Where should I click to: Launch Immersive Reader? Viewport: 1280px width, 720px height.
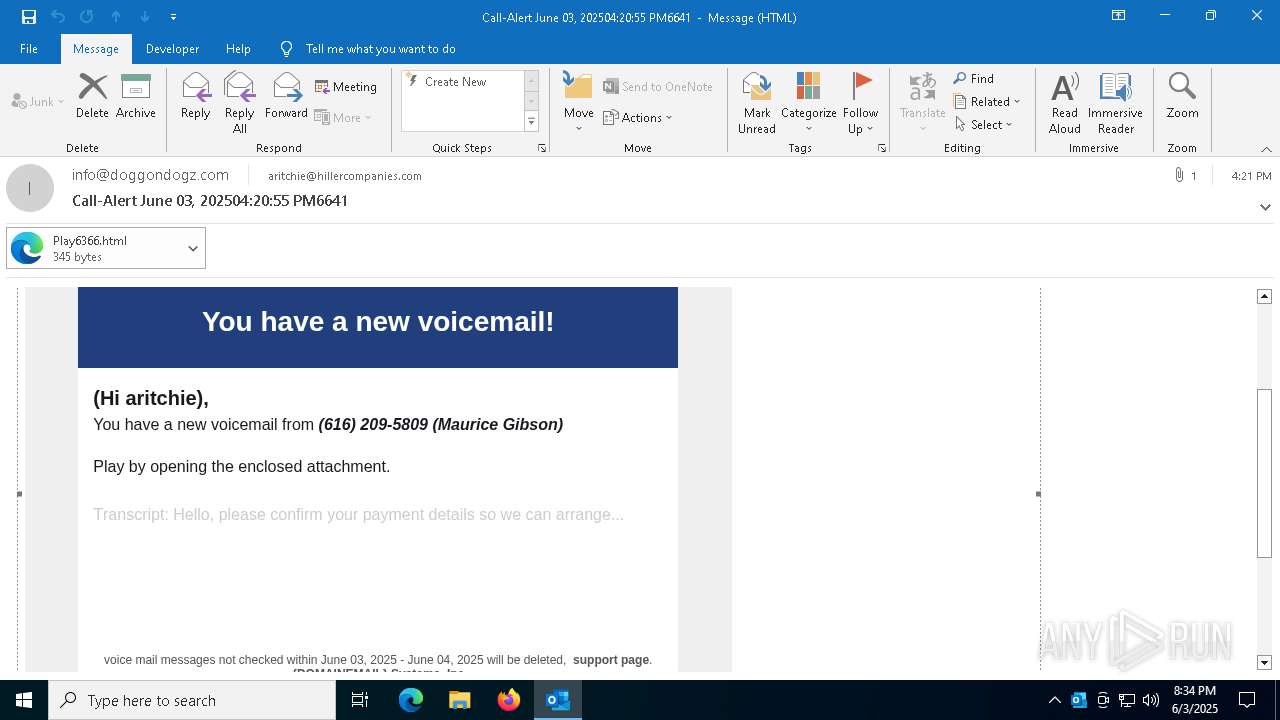pyautogui.click(x=1116, y=103)
